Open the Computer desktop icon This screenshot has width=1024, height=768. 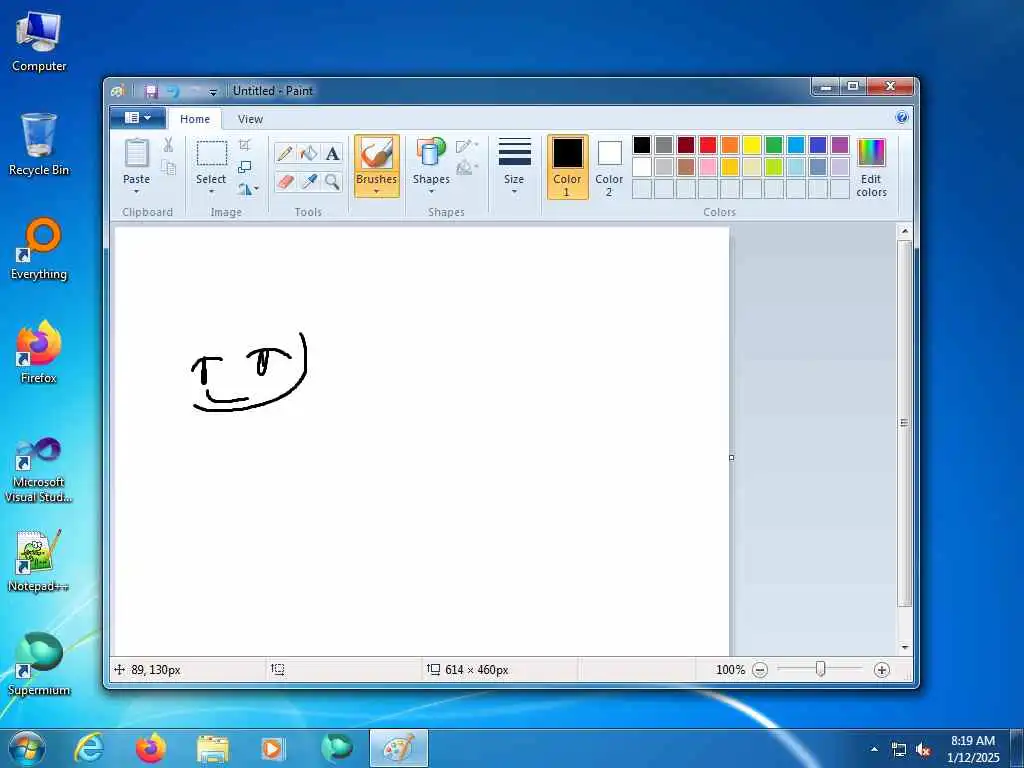tap(39, 40)
